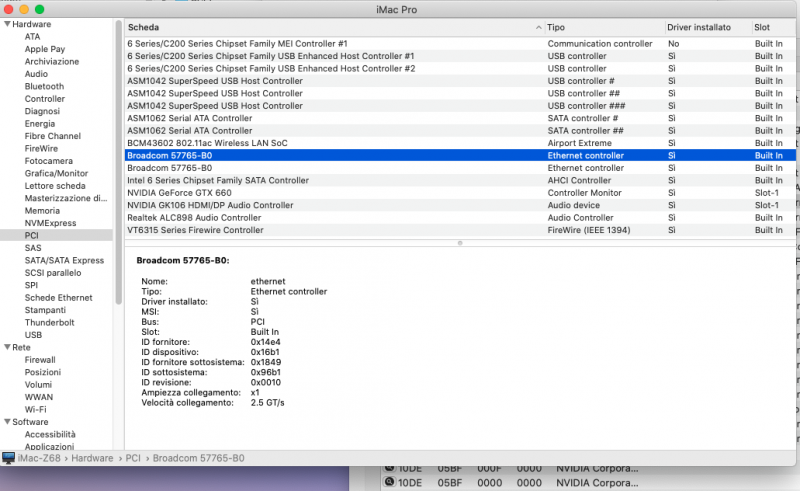Select the highlighted Broadcom 57765-B0 row

(x=460, y=156)
